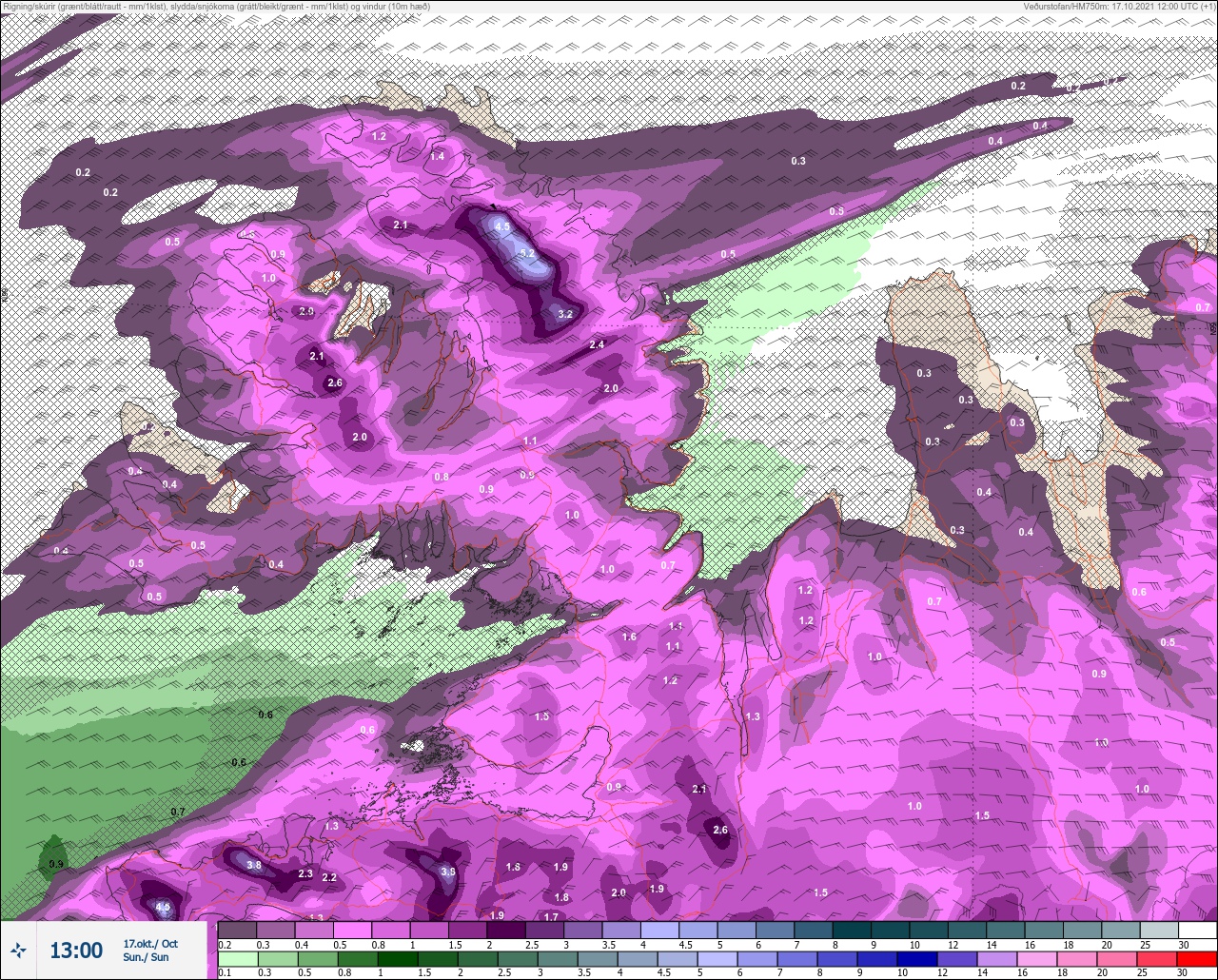Click the date label '17.okt./ Oct'
The image size is (1218, 980).
coord(150,943)
